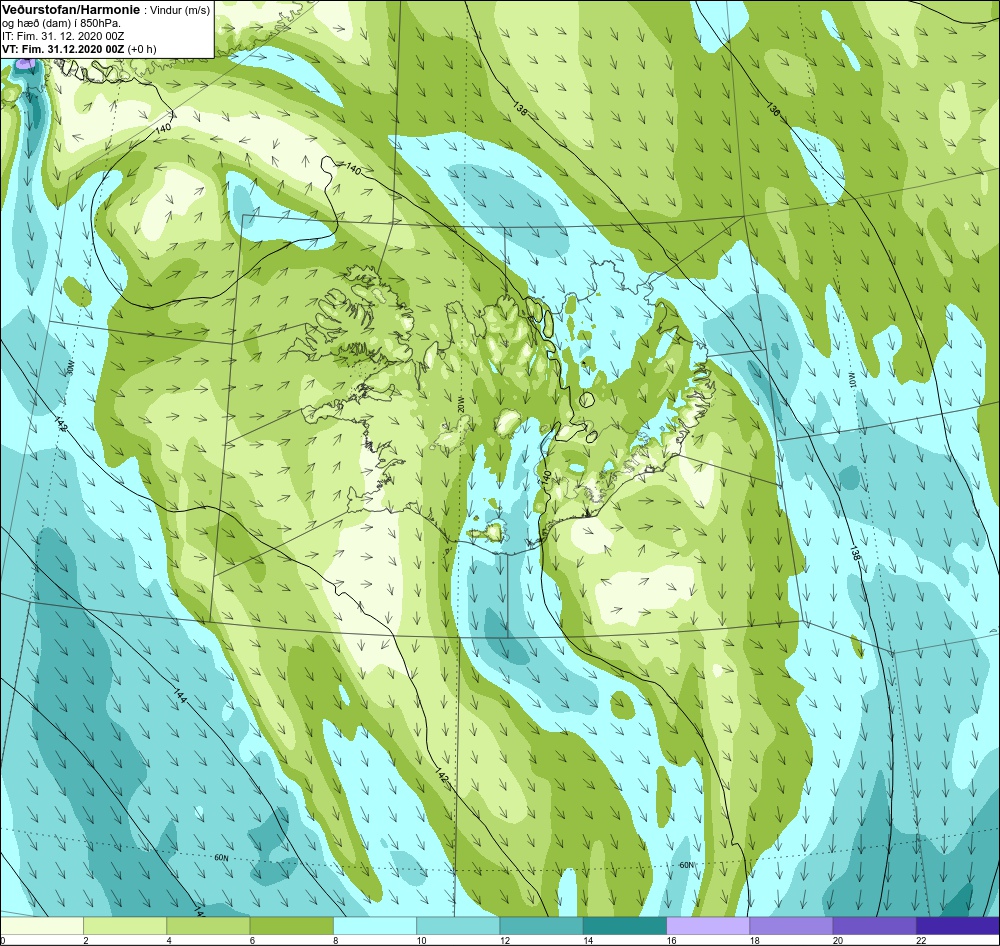1000x946 pixels.
Task: Pick the deep indigo above-22 m/s legend swatch
Action: [958, 926]
